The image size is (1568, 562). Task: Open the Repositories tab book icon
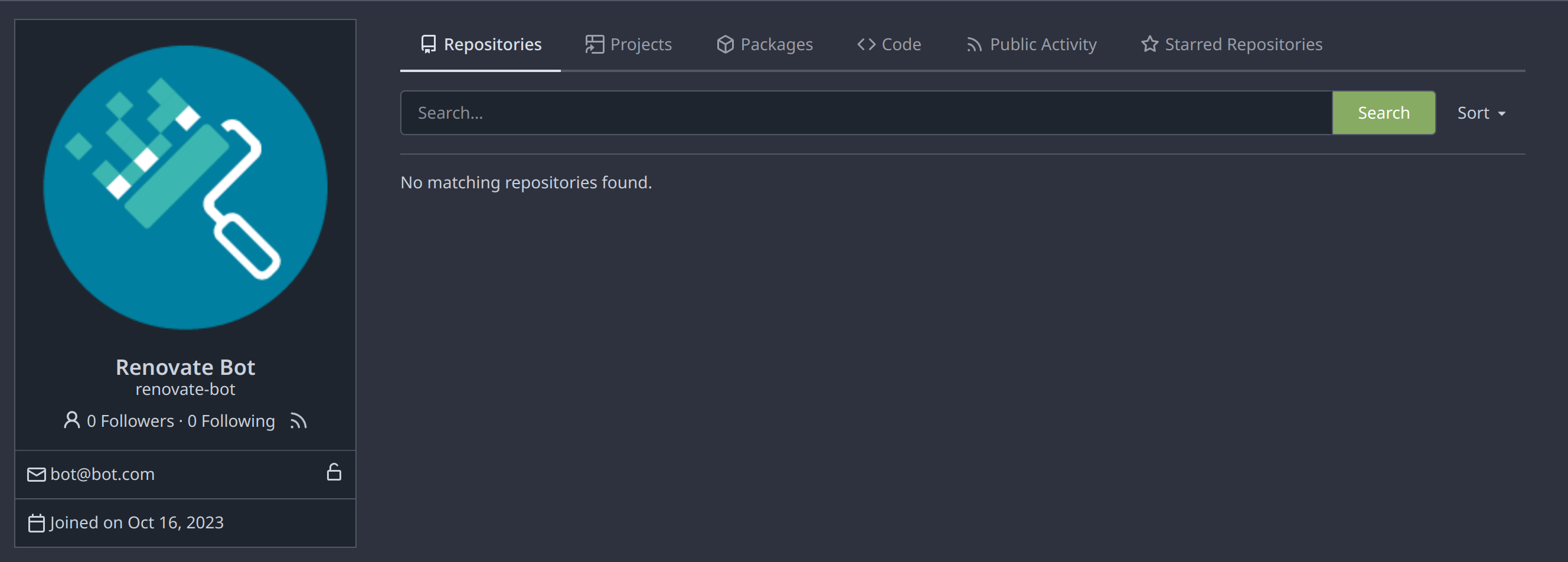click(x=428, y=43)
